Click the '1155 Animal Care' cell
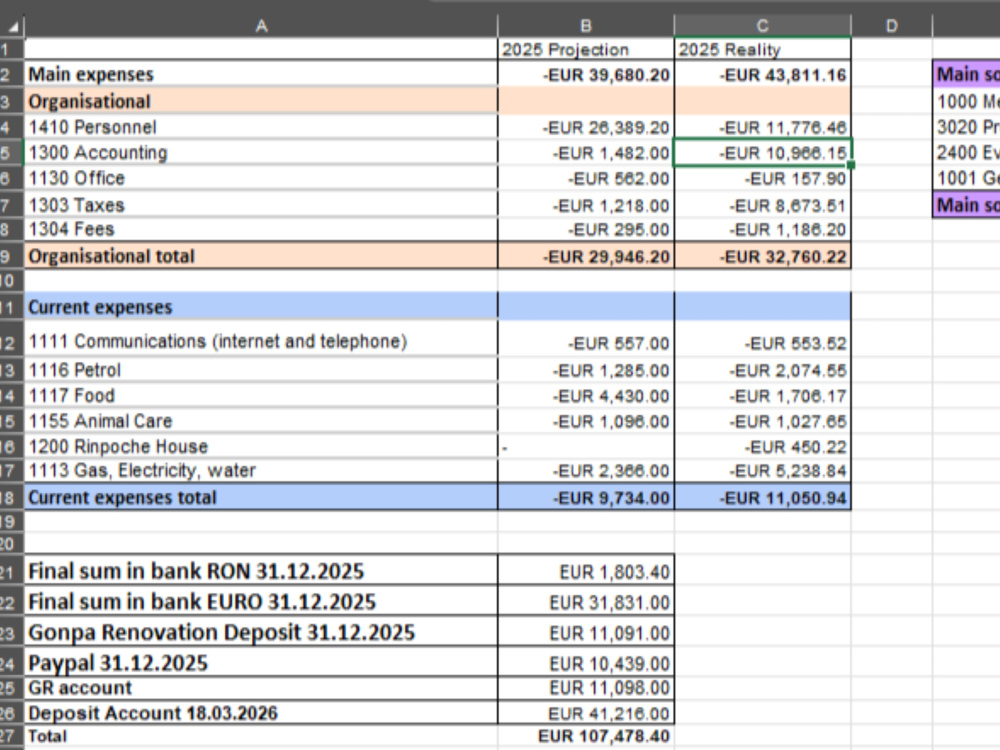1000x750 pixels. [x=261, y=421]
